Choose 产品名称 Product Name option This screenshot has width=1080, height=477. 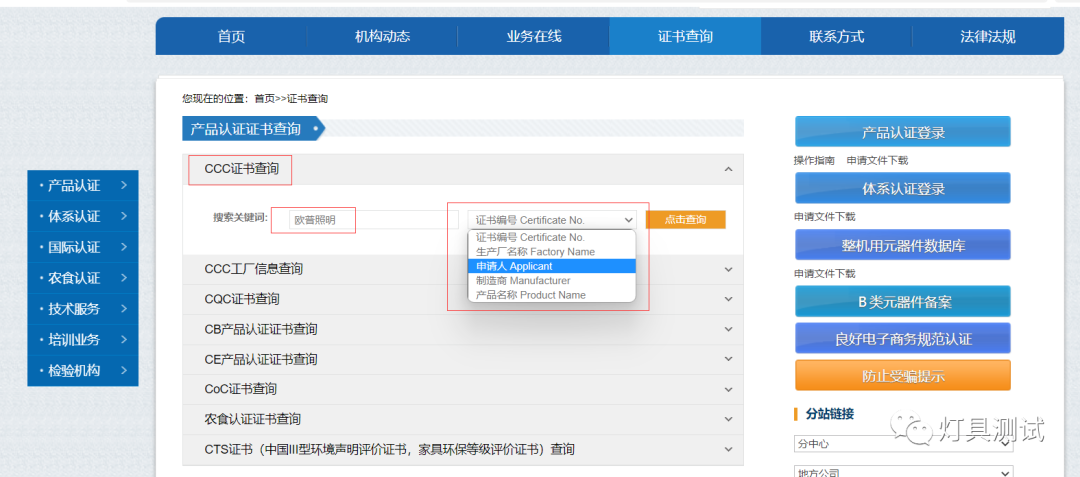pos(551,295)
